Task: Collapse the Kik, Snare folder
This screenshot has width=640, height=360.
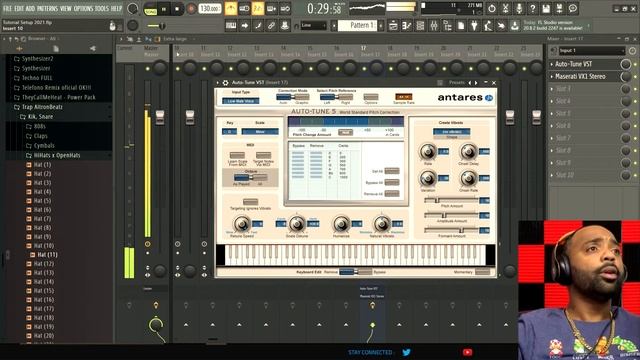Action: coord(37,117)
